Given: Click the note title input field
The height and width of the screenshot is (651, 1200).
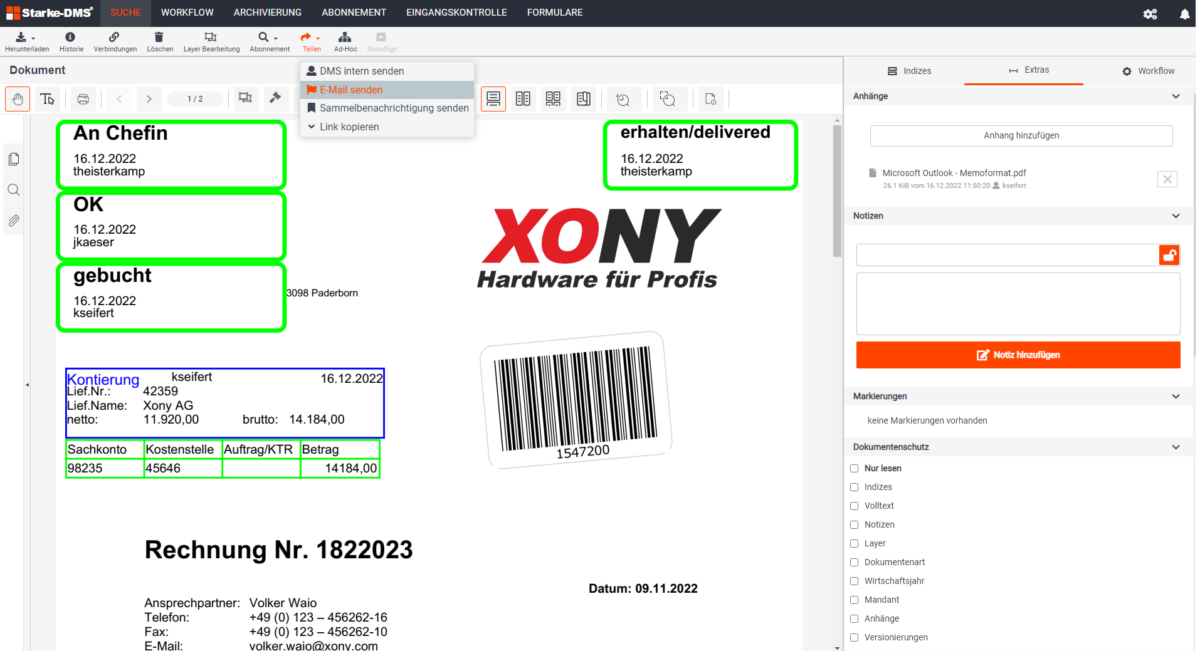Looking at the screenshot, I should pyautogui.click(x=1008, y=255).
